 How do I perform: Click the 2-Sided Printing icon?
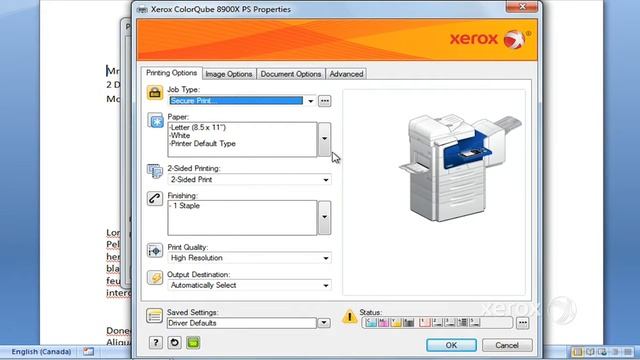click(155, 171)
